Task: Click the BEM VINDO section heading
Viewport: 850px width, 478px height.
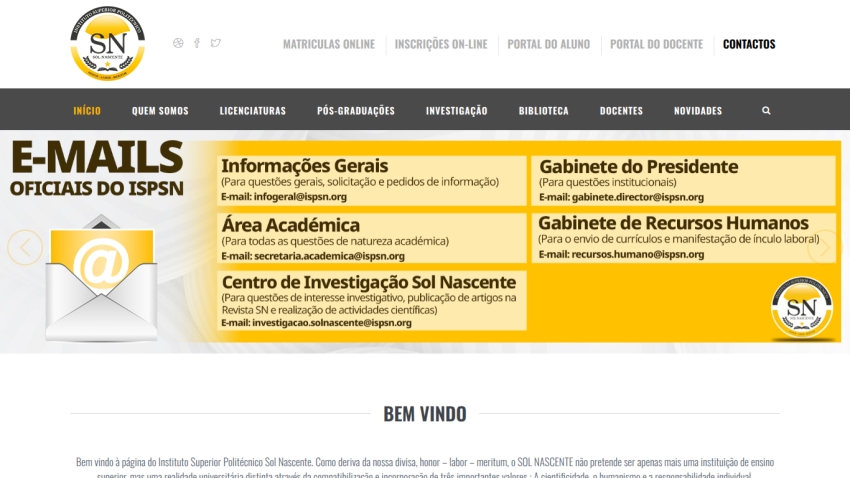Action: (425, 414)
